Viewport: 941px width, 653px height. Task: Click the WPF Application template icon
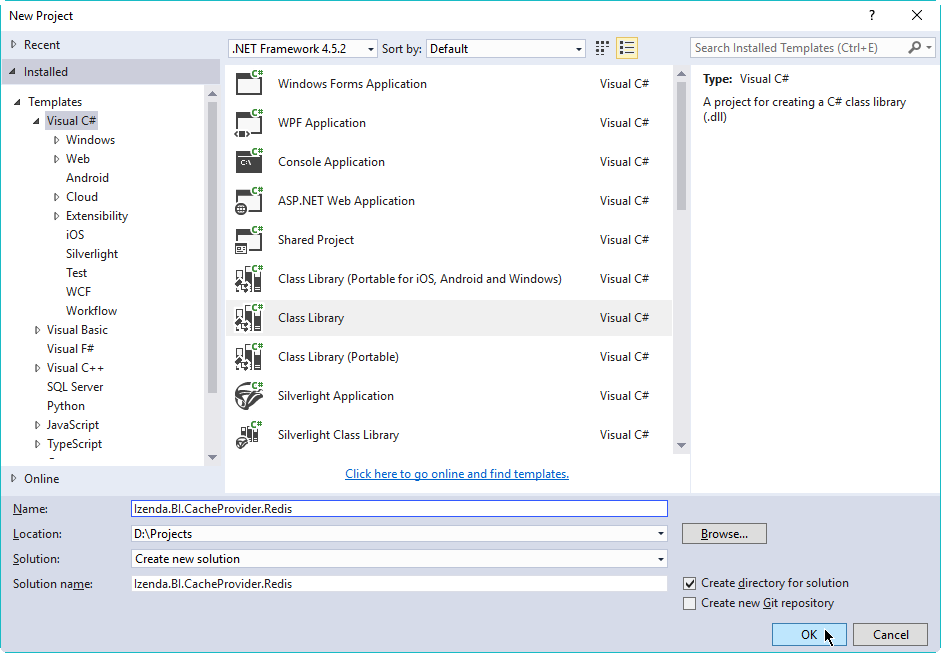click(x=249, y=122)
